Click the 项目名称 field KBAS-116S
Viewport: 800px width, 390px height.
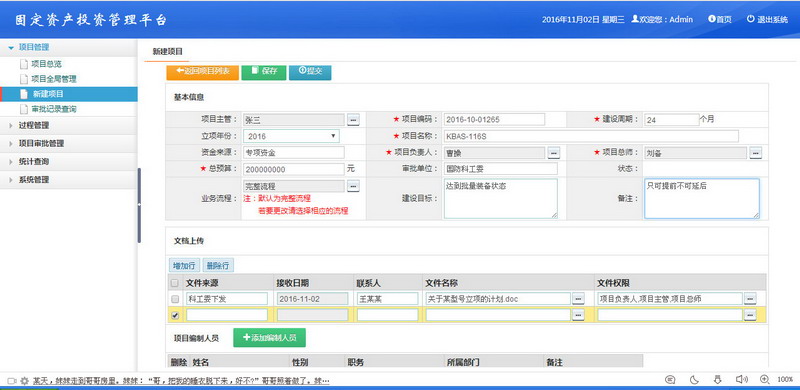click(591, 136)
